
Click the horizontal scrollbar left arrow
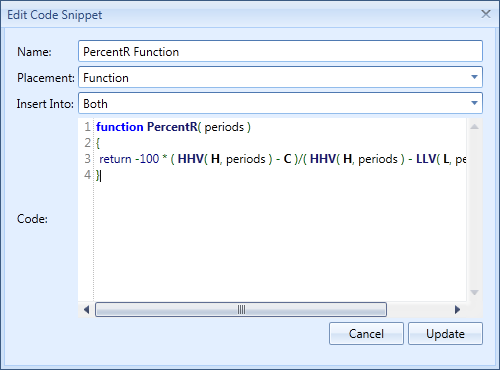point(86,310)
